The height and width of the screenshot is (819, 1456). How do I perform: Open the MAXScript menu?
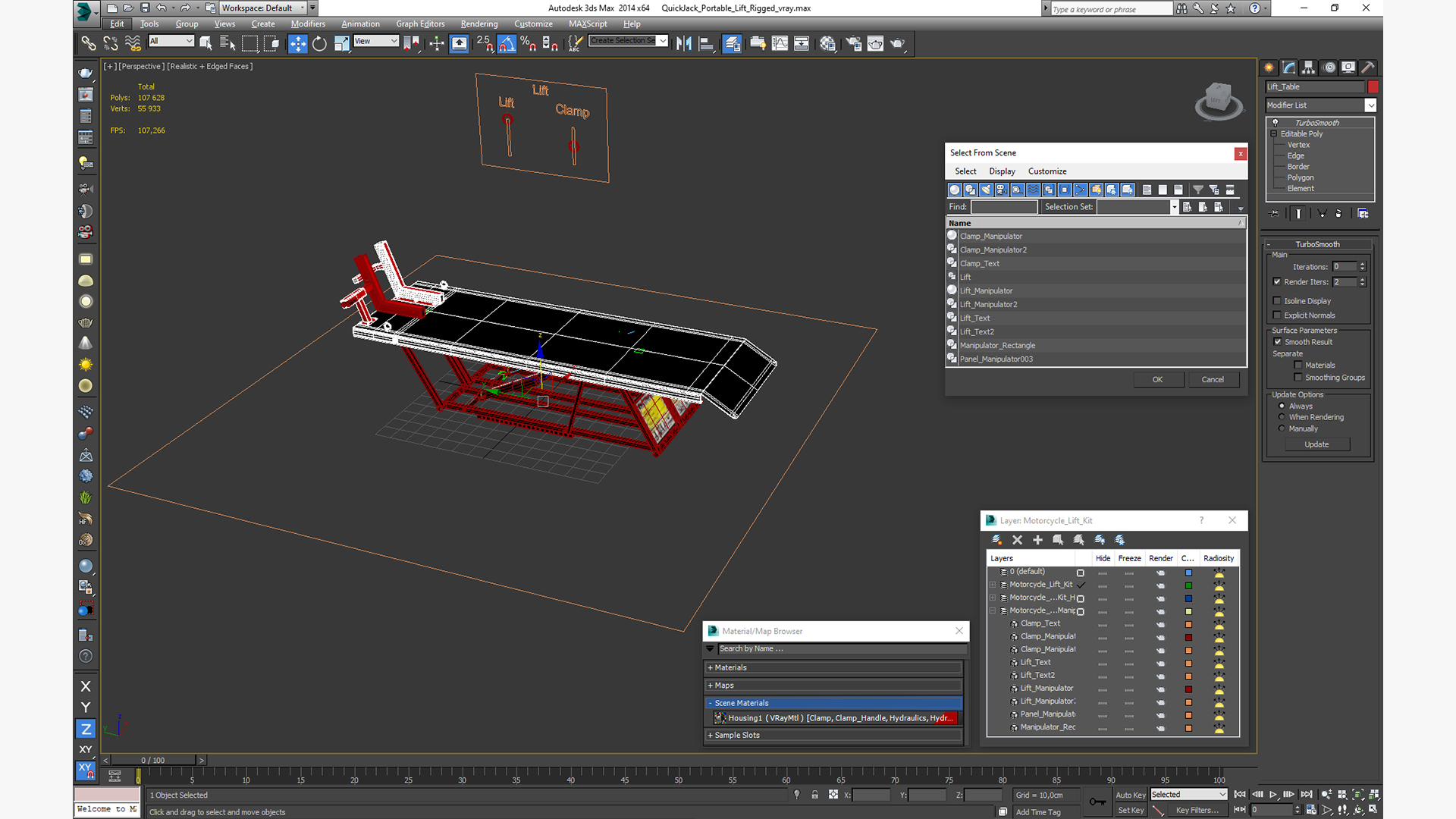point(588,24)
